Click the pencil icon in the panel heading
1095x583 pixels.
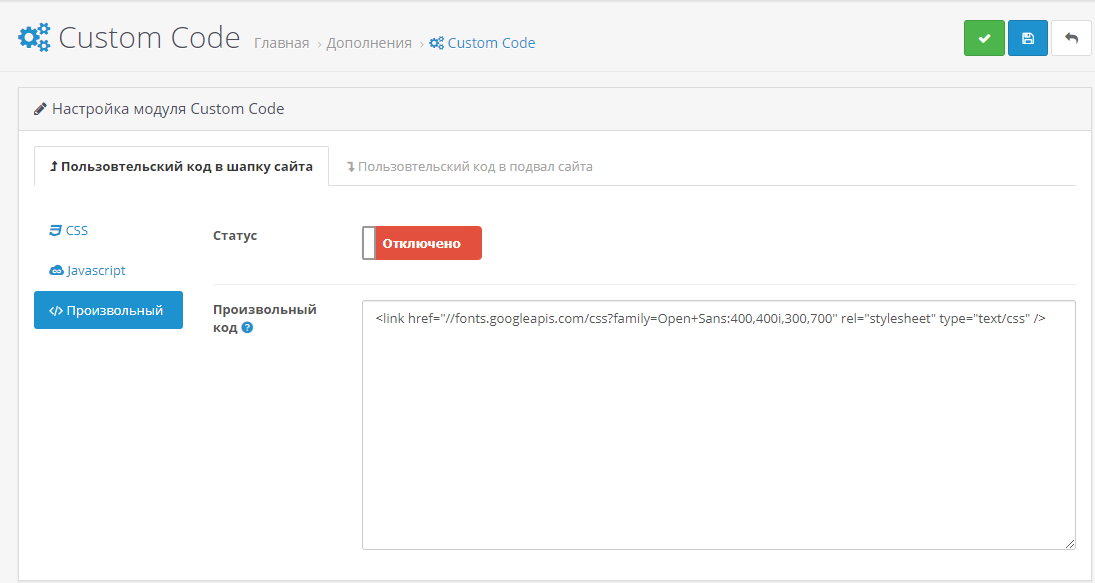40,109
